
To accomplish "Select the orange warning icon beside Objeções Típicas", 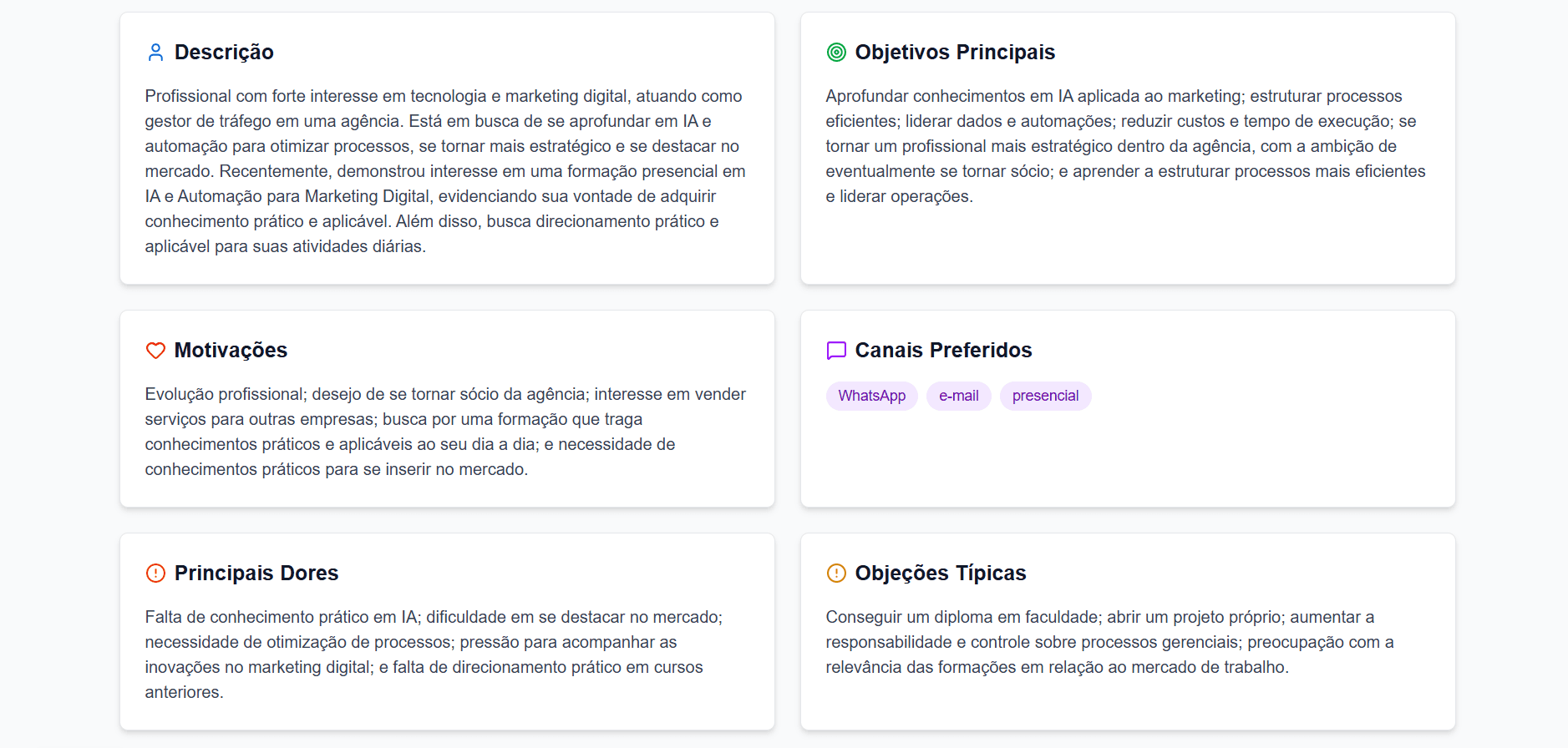I will coord(835,574).
